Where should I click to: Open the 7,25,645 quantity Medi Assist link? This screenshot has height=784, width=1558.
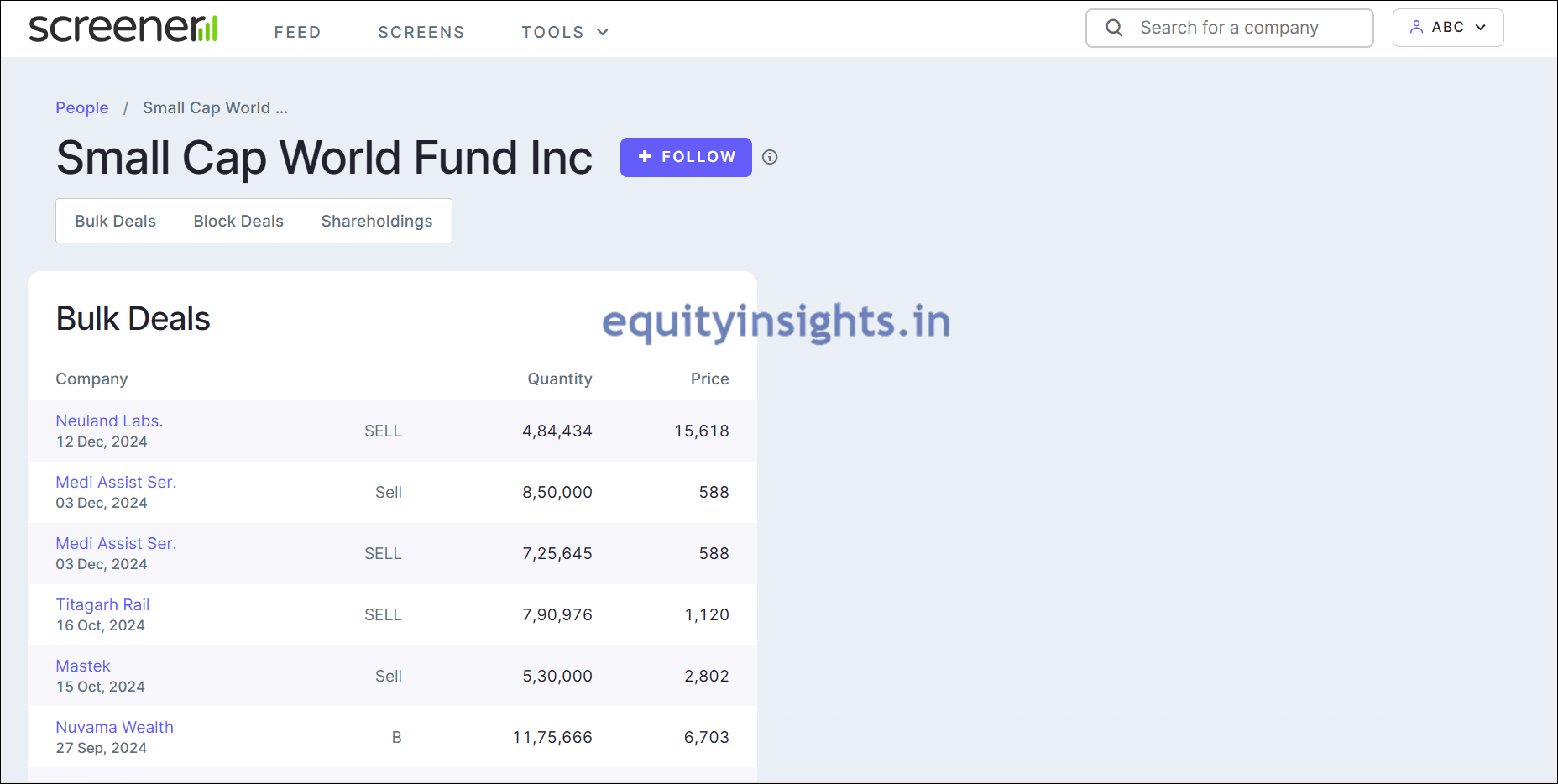116,543
